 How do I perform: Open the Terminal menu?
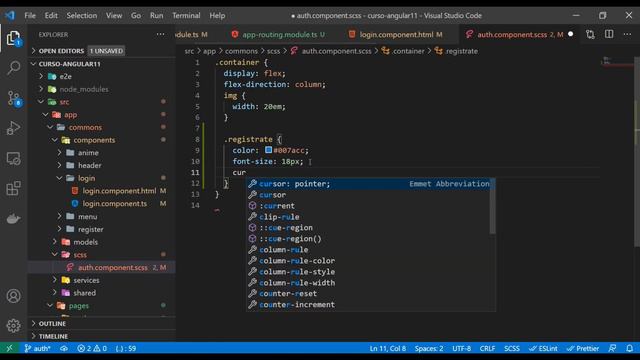[x=186, y=16]
